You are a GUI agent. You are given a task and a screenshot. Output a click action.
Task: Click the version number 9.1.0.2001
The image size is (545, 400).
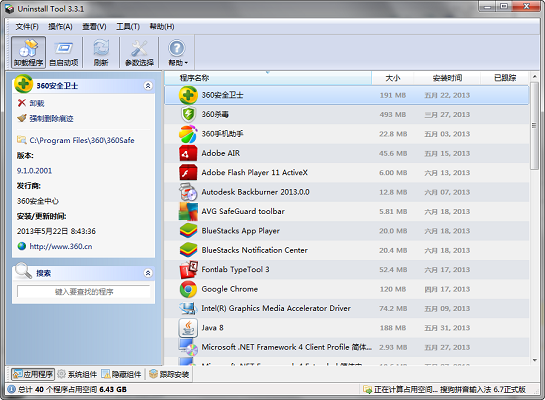click(x=34, y=171)
